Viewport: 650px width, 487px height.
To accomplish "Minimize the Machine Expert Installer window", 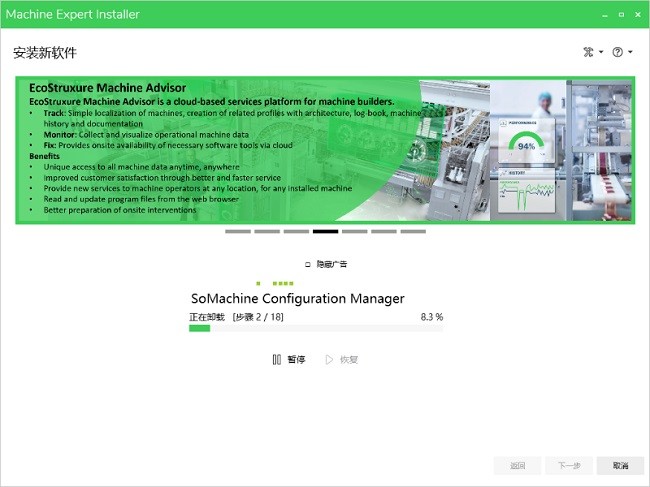I will coord(605,15).
